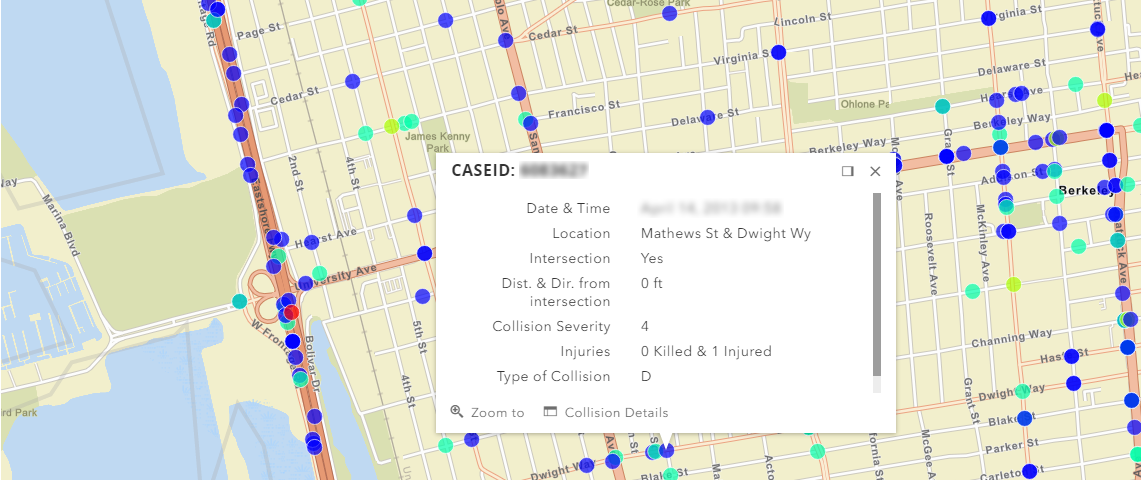Click the teal marker on Dwight Way at right
This screenshot has height=480, width=1141.
(1021, 391)
